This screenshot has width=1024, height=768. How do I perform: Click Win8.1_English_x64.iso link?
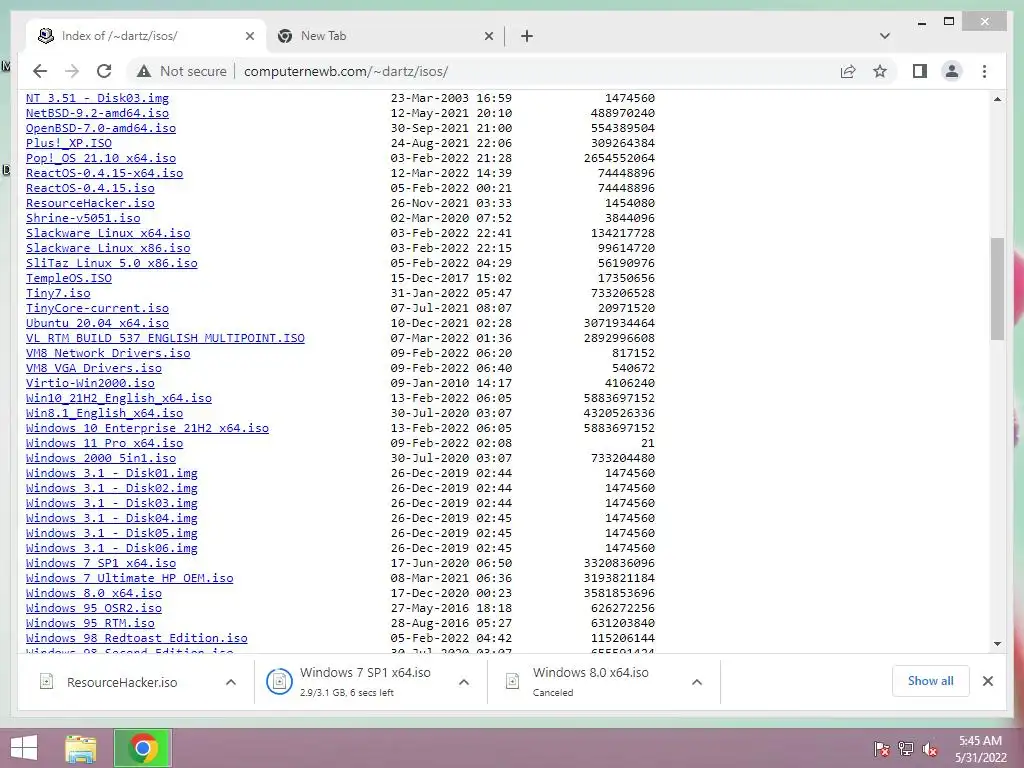104,413
